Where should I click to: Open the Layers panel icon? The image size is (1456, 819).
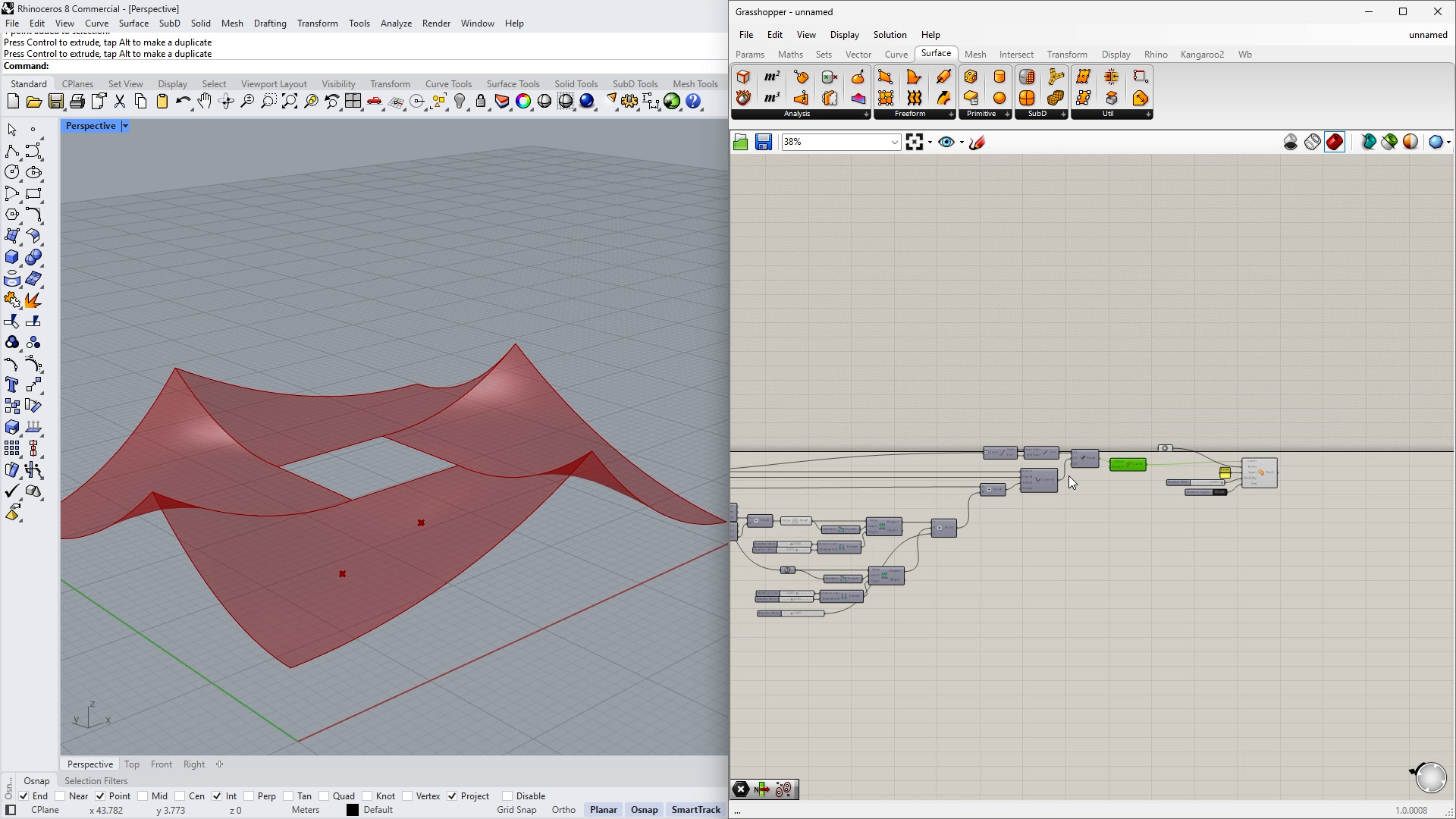pos(501,102)
